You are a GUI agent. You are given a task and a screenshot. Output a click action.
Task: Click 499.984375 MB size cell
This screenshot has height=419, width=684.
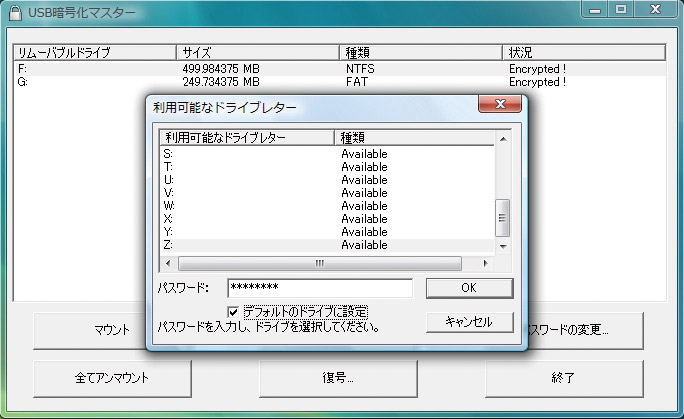221,69
